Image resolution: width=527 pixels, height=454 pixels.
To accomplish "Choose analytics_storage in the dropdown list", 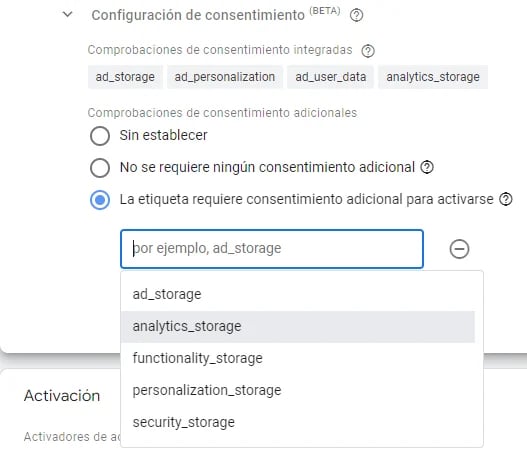I will 298,326.
